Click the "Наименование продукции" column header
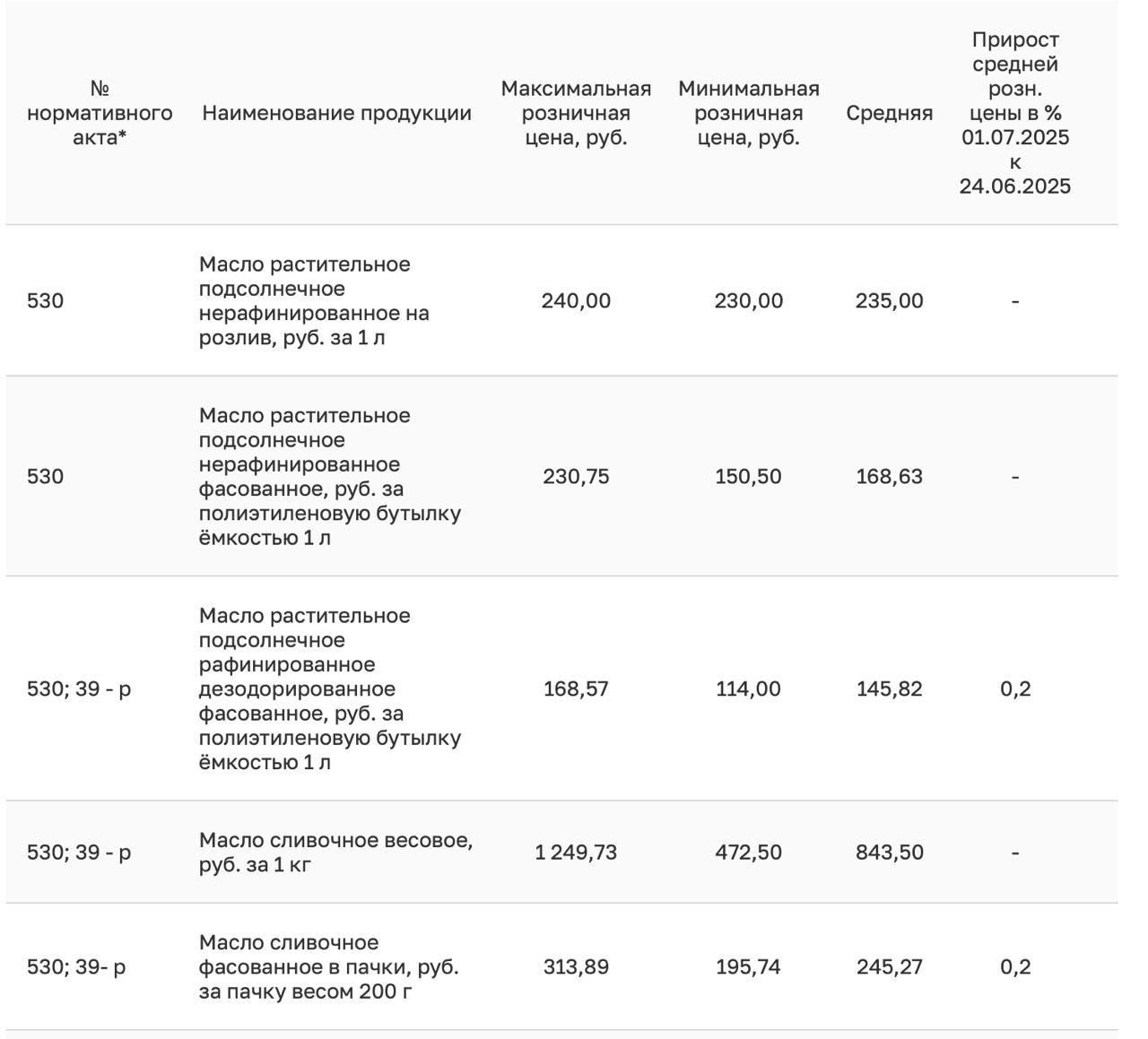1148x1039 pixels. [336, 113]
